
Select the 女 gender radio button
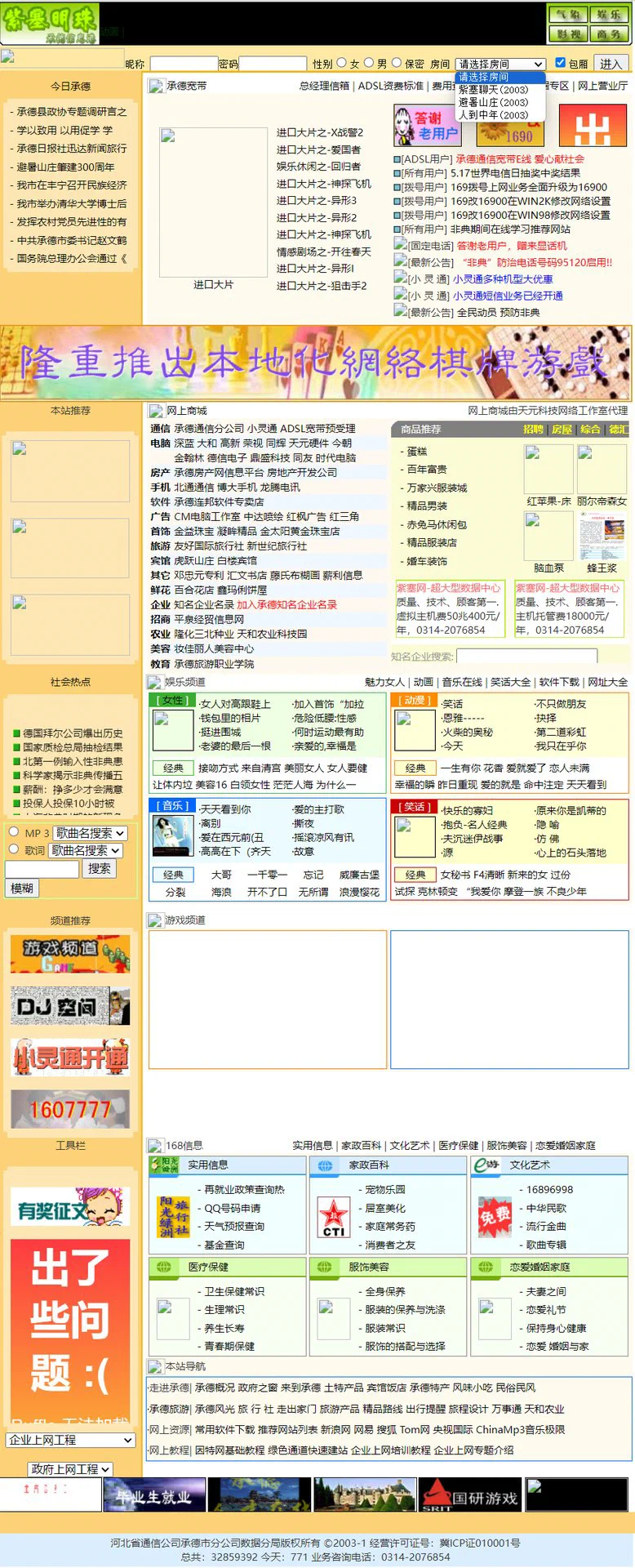(x=342, y=63)
